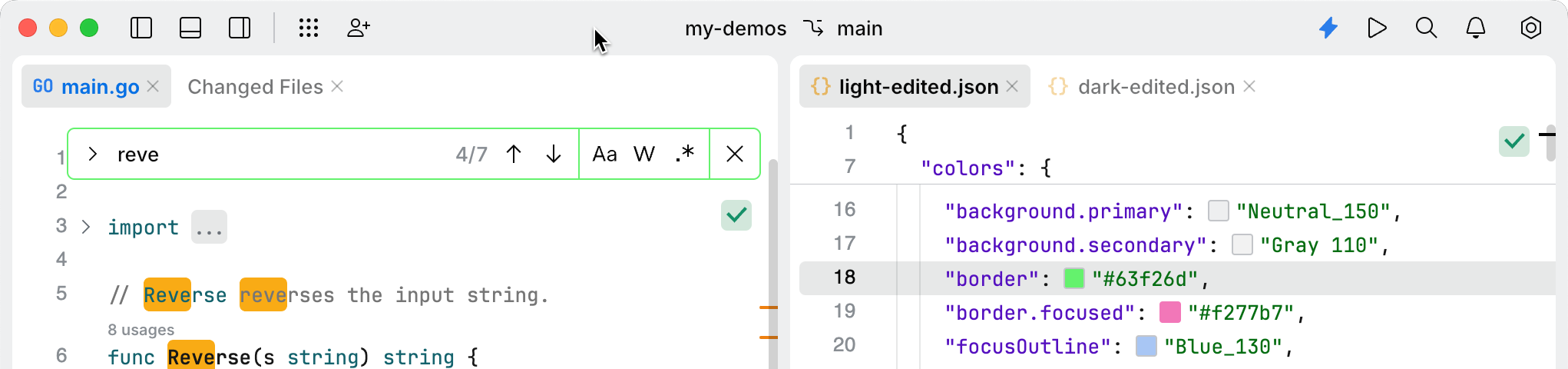This screenshot has width=1568, height=369.
Task: Toggle the right sidebar panel
Action: click(x=240, y=28)
